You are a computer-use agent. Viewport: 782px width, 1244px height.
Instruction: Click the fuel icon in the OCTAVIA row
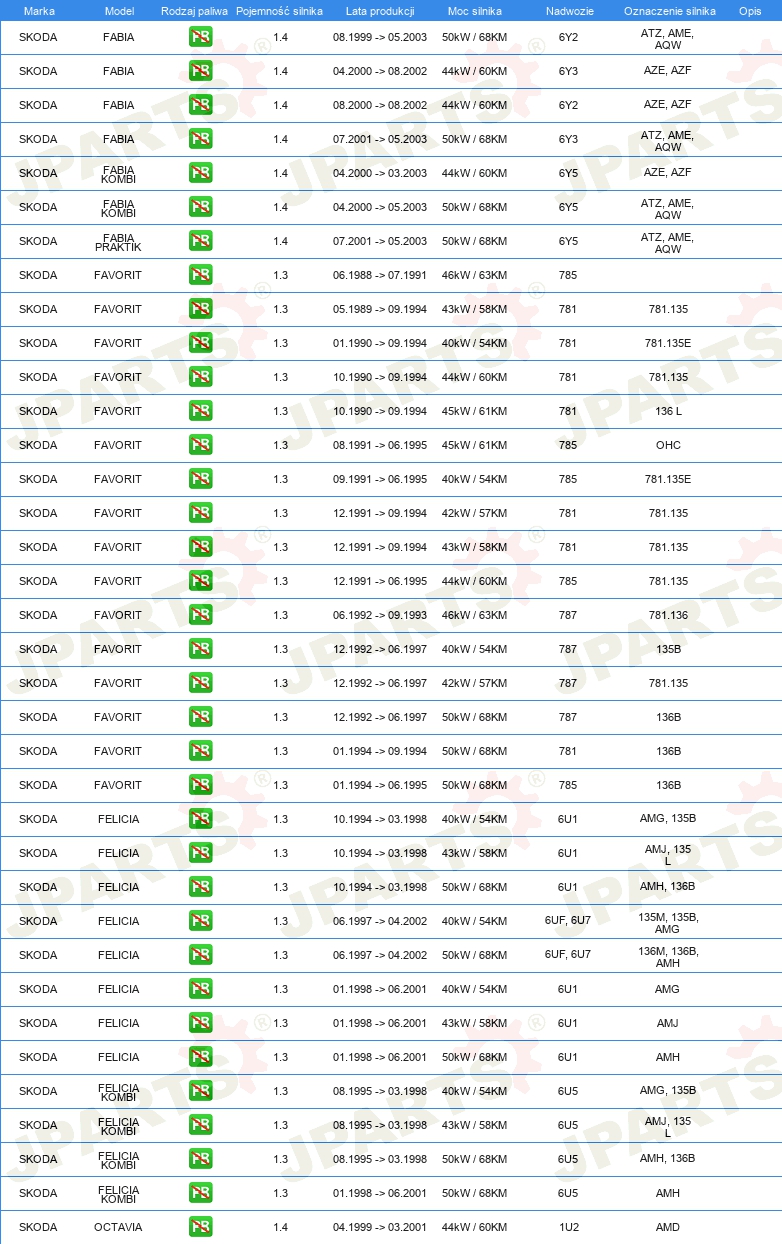pyautogui.click(x=201, y=1227)
